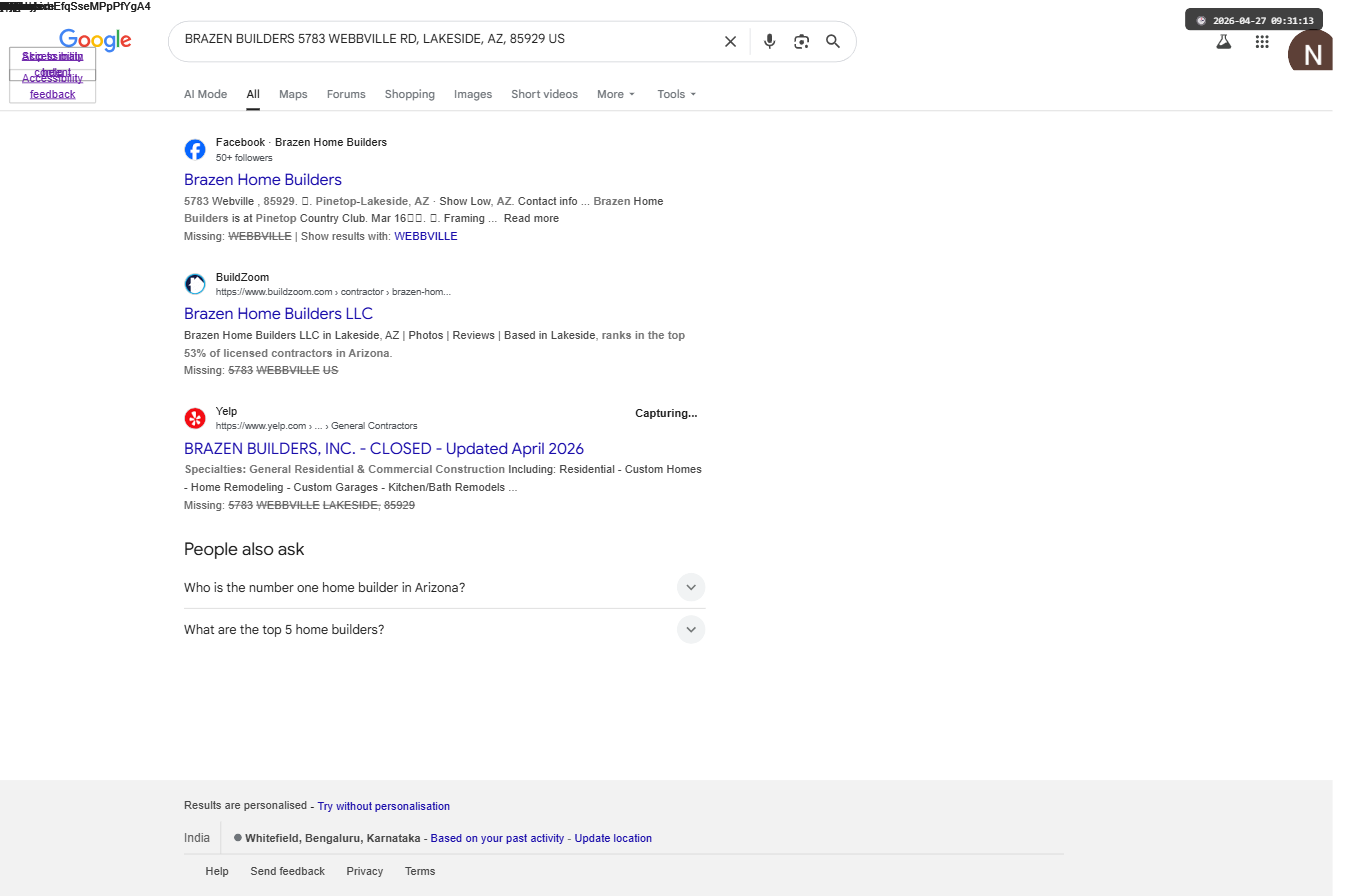Expand 'What are the top 5 home builders?'
Image resolution: width=1348 pixels, height=896 pixels.
(x=691, y=629)
